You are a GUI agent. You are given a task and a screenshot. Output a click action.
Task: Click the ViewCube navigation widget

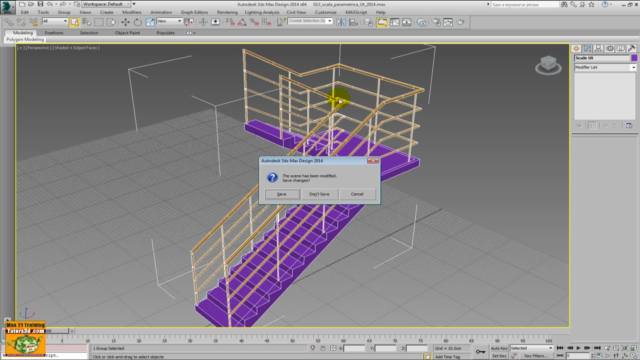(548, 65)
